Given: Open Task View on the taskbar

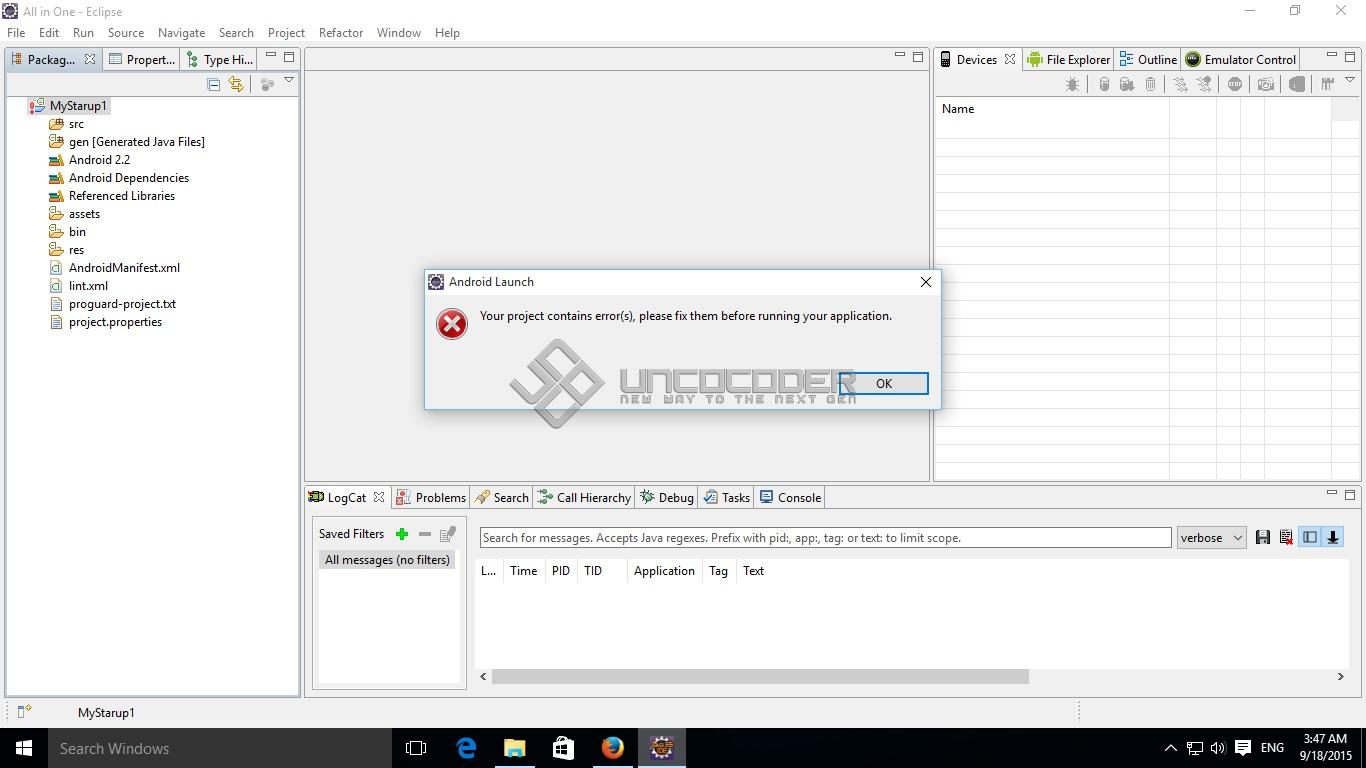Looking at the screenshot, I should (x=416, y=748).
